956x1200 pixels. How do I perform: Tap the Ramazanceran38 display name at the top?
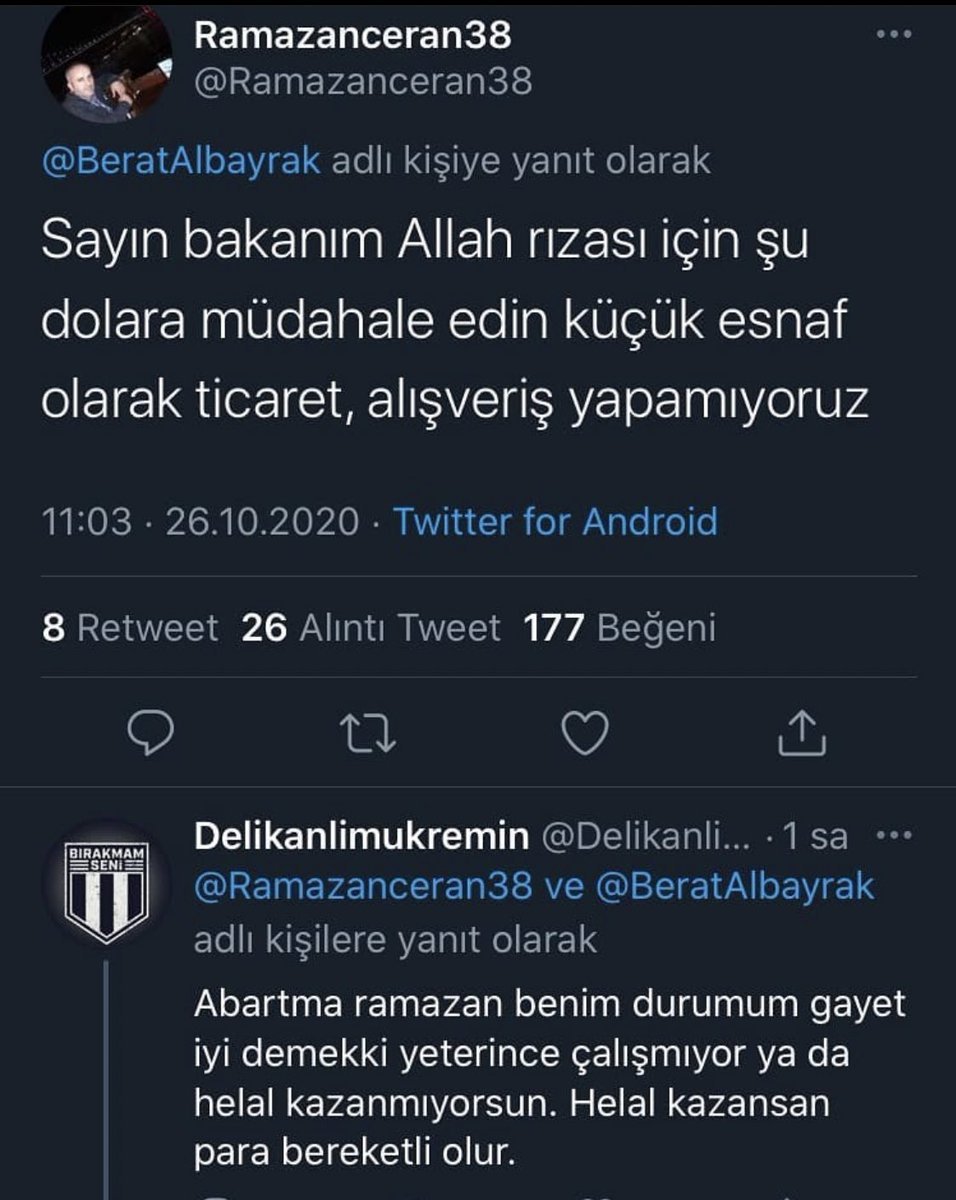[x=352, y=36]
